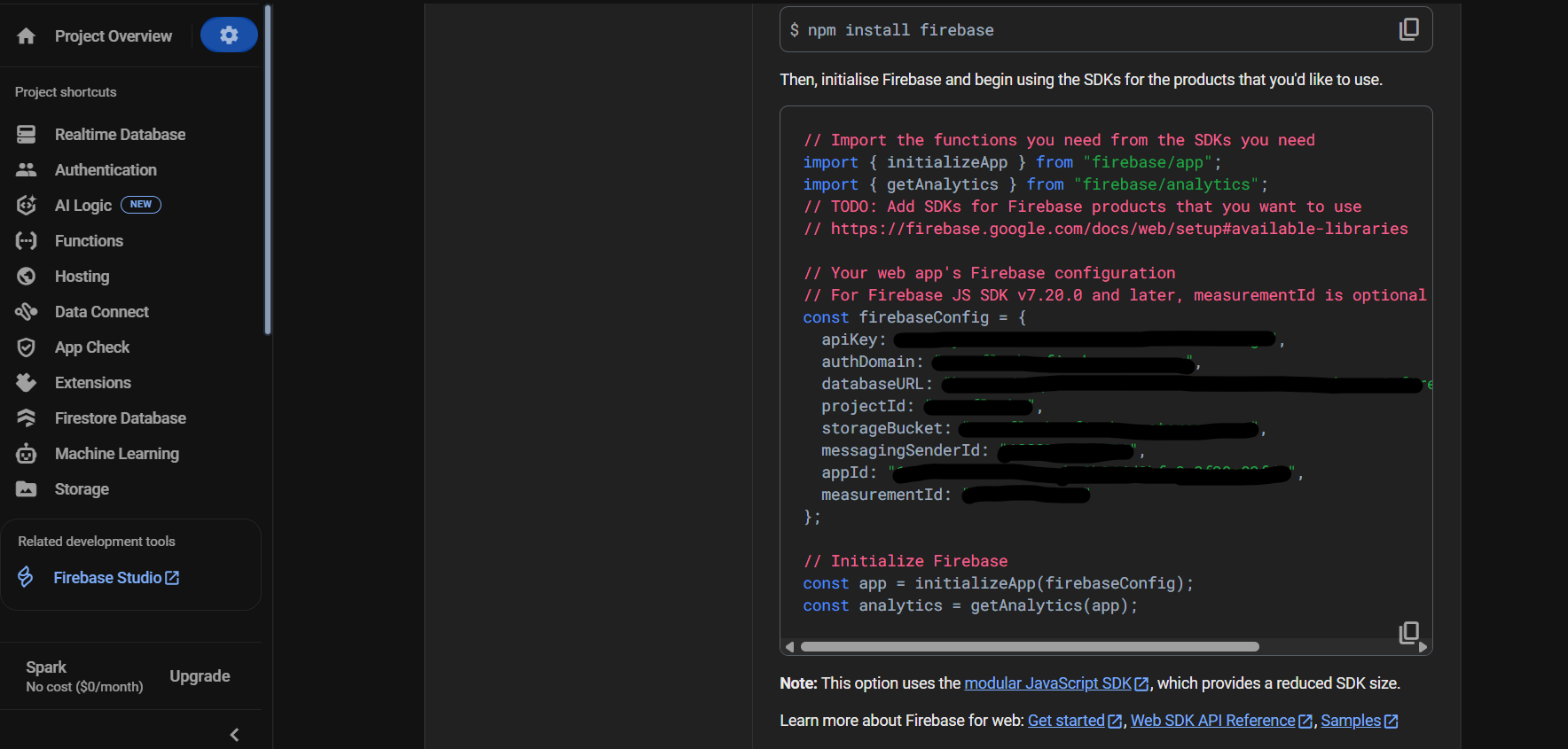
Task: Click the 'getAnalytics(app)' line
Action: tap(970, 605)
